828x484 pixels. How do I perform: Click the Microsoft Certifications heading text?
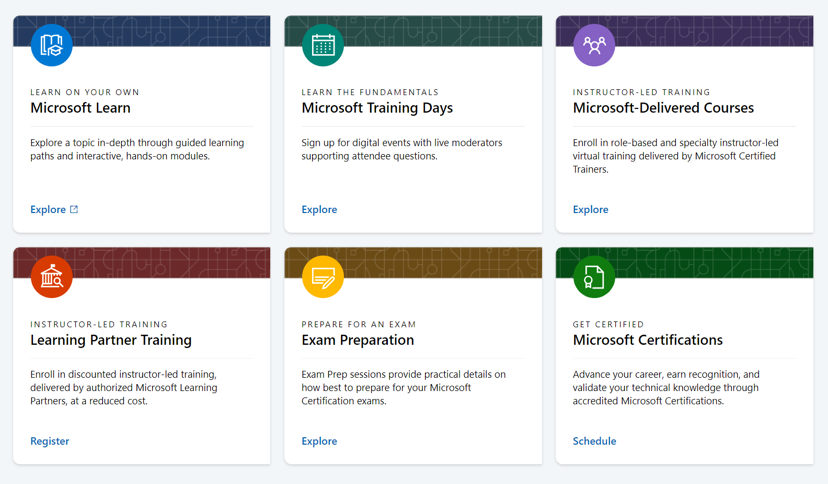tap(647, 340)
